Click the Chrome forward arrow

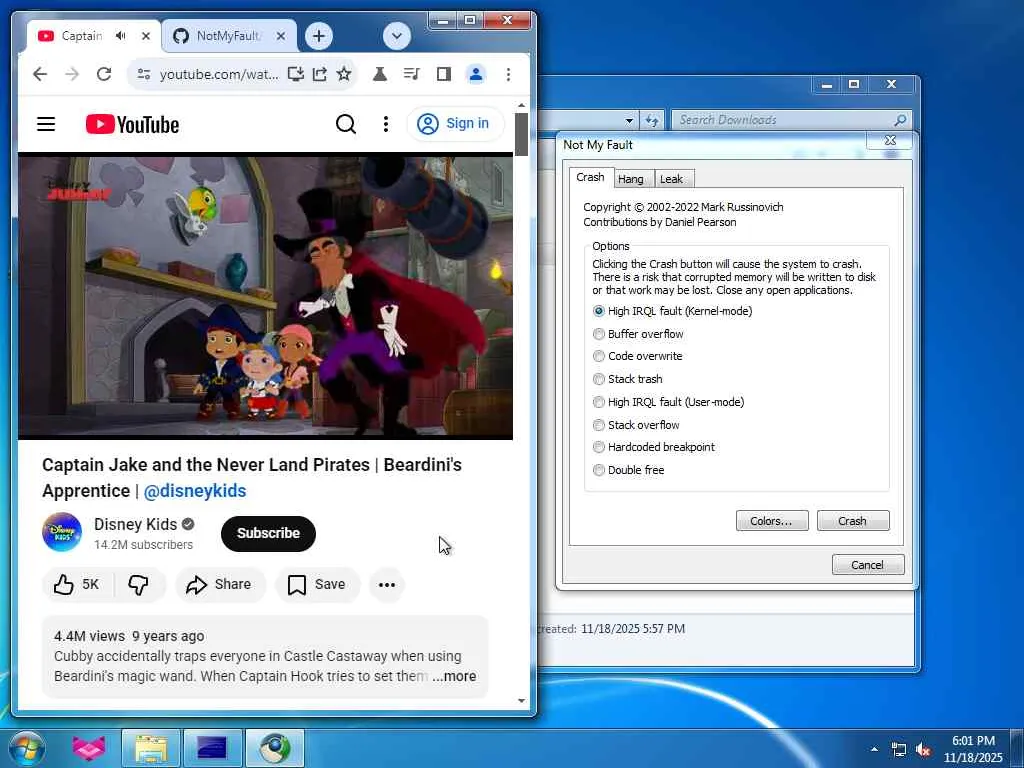[x=72, y=74]
